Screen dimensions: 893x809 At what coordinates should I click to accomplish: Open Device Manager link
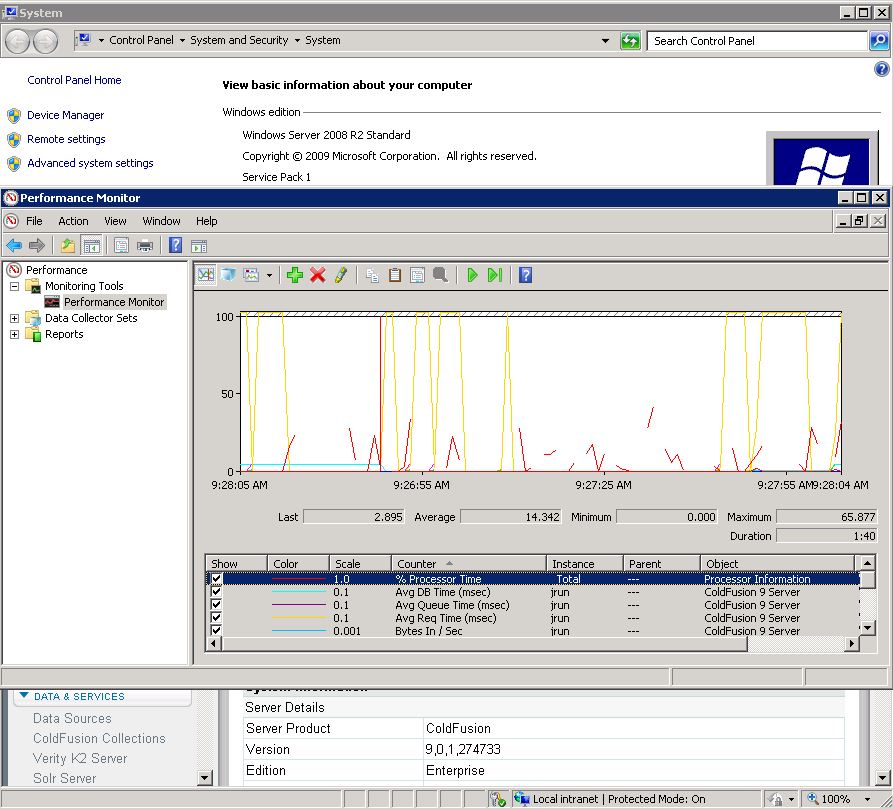(x=65, y=115)
